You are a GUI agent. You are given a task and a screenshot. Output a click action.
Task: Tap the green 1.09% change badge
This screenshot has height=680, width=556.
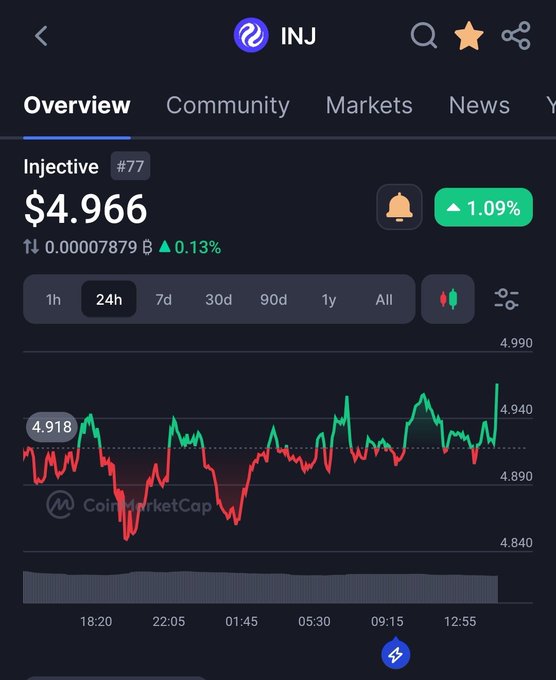[484, 207]
